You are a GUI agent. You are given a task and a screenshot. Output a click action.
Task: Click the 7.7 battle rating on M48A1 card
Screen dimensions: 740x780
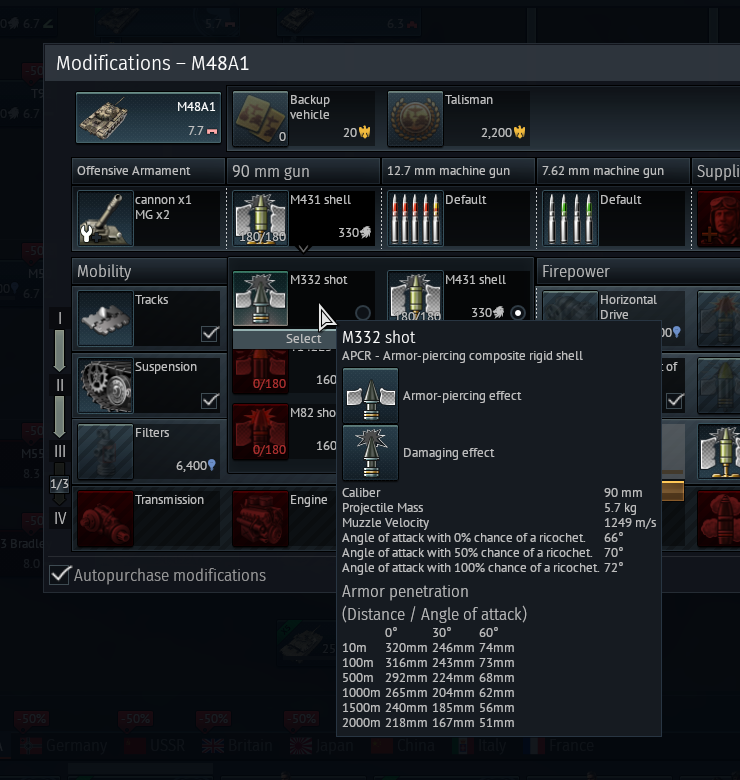[195, 131]
